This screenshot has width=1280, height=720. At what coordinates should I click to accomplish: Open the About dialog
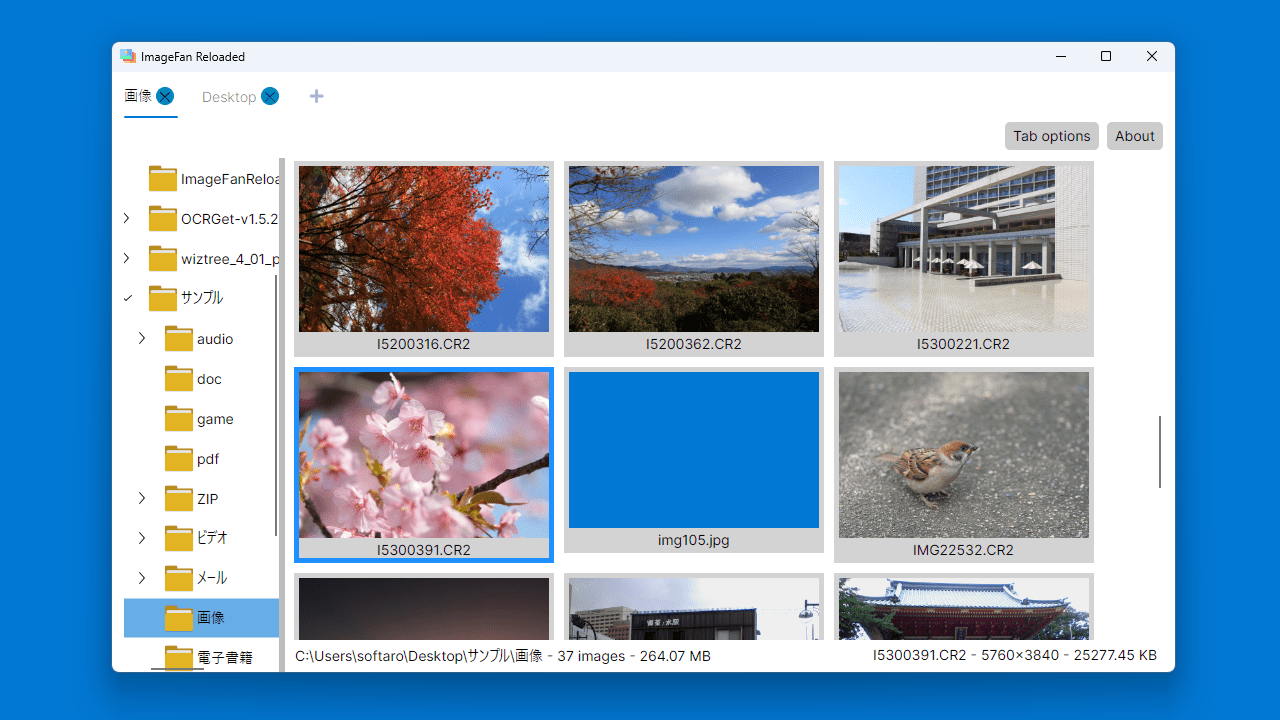pyautogui.click(x=1135, y=136)
